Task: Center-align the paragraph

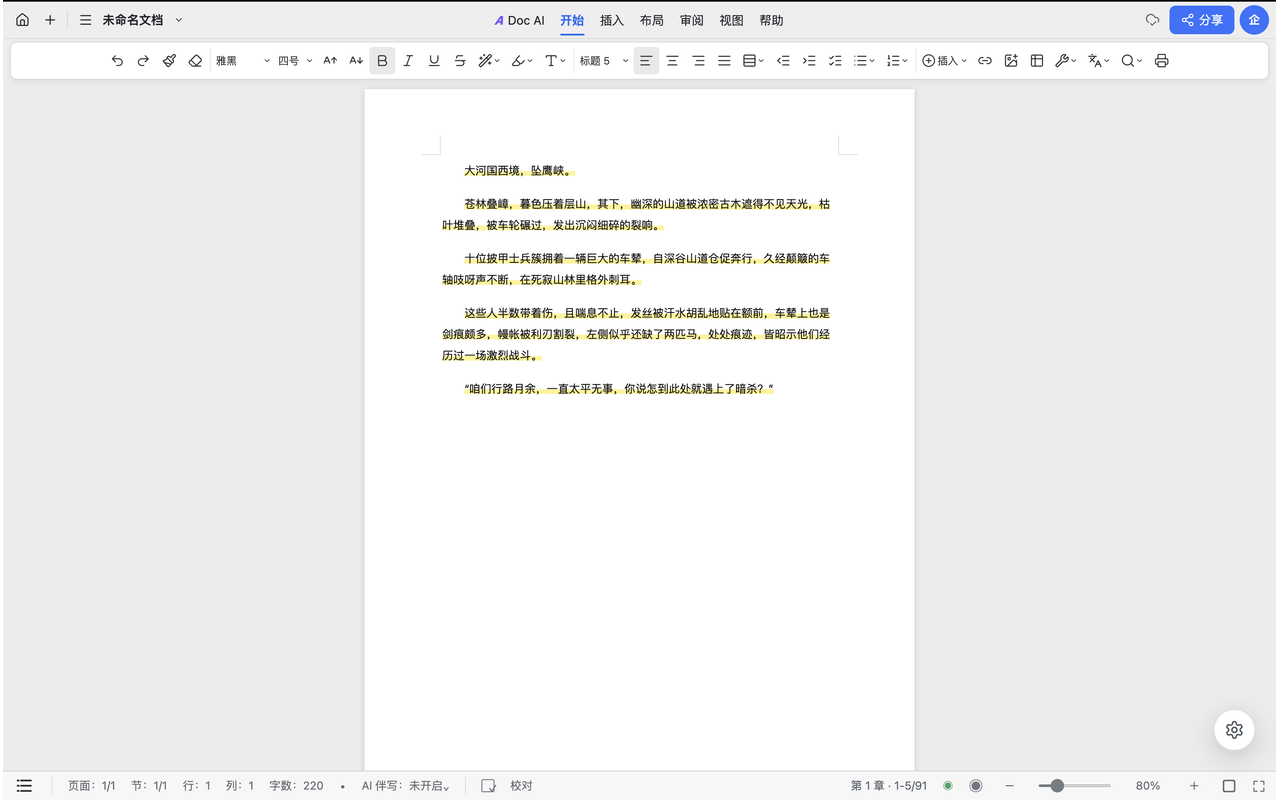Action: click(672, 61)
